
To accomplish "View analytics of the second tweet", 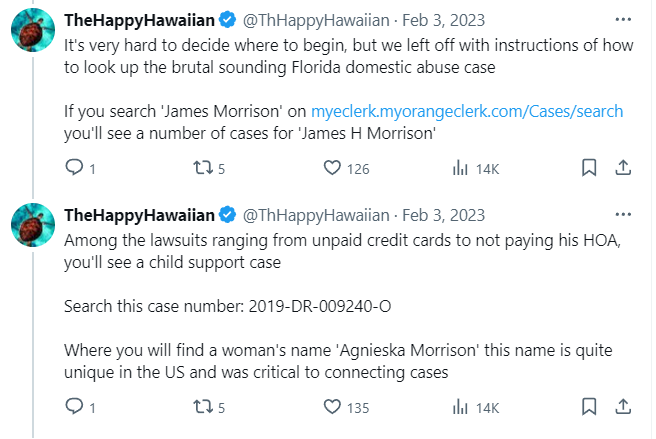I will 461,407.
